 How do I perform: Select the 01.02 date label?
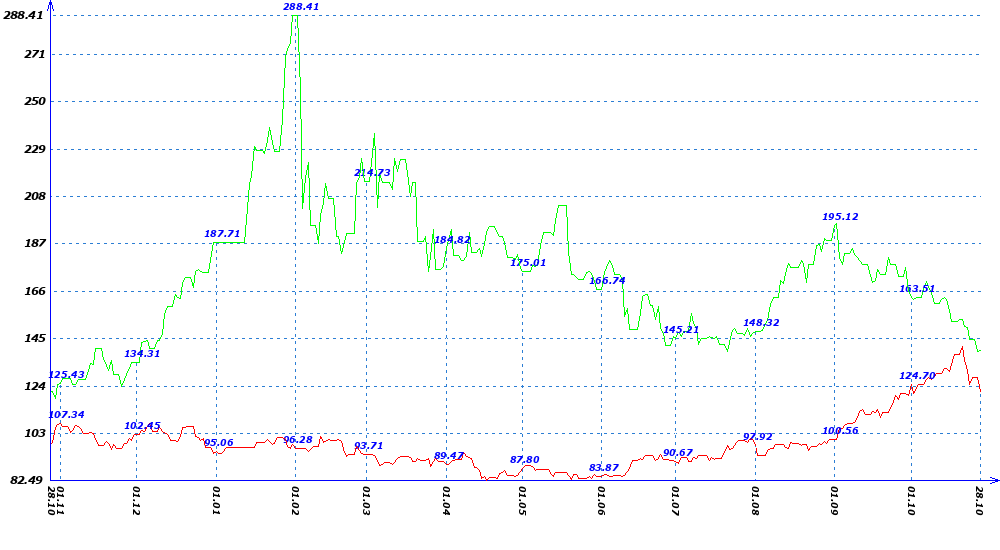point(295,501)
